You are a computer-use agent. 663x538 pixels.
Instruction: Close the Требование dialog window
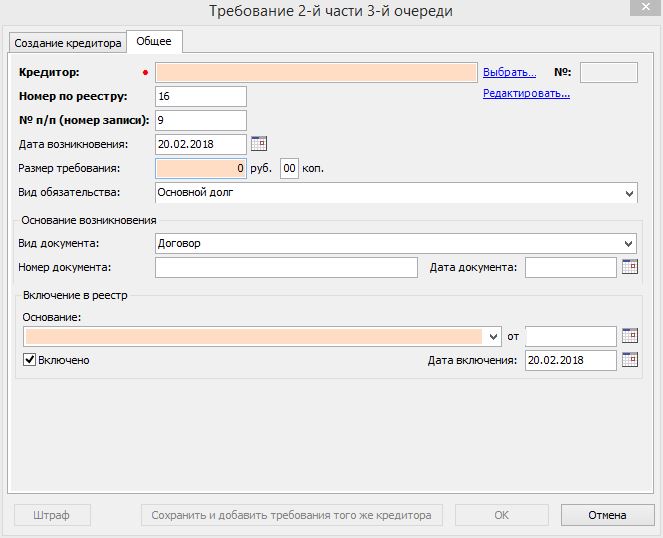[639, 9]
